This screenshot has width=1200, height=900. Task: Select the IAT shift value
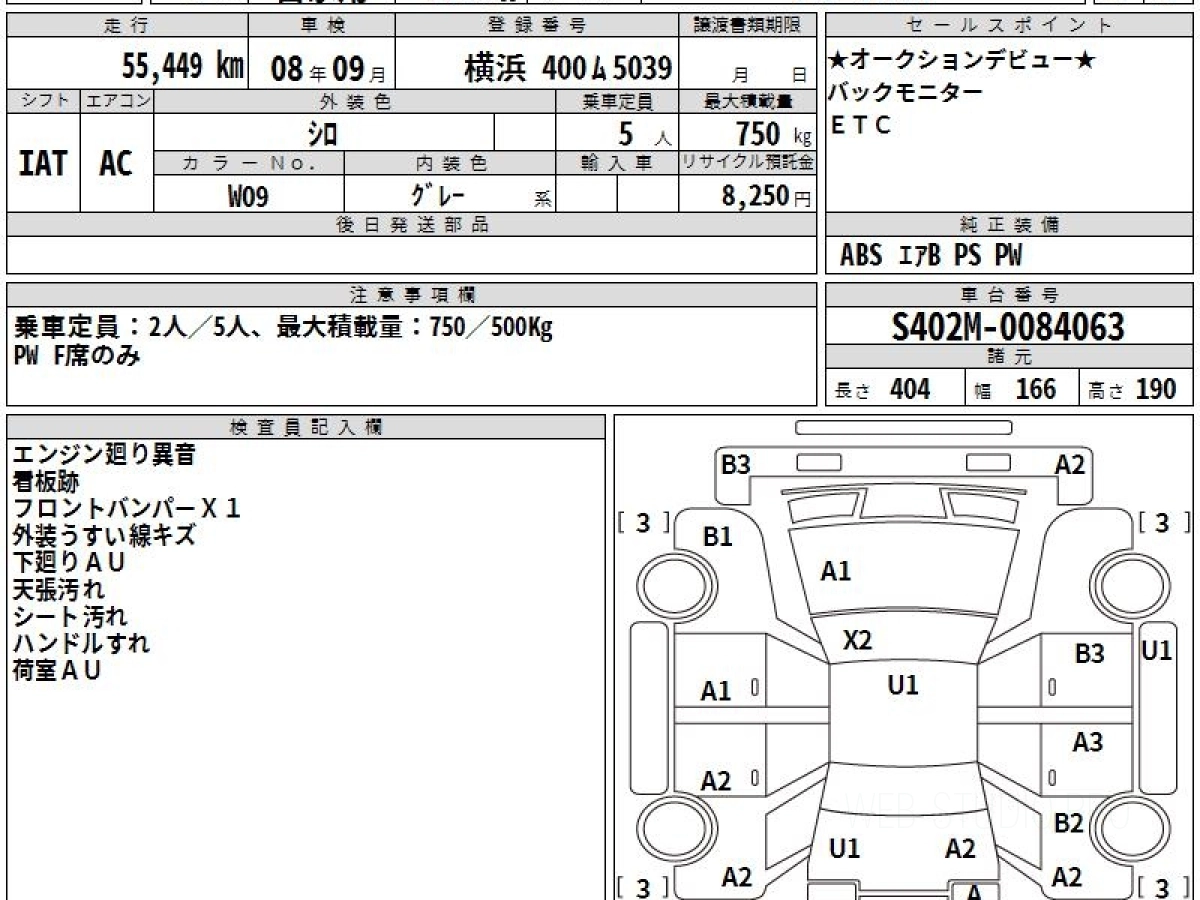43,164
